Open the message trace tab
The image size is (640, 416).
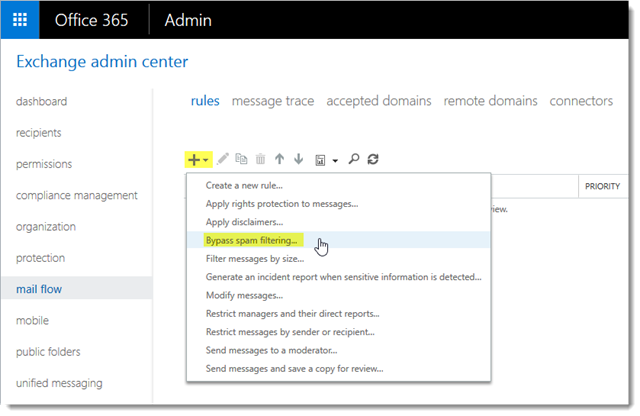tap(273, 101)
